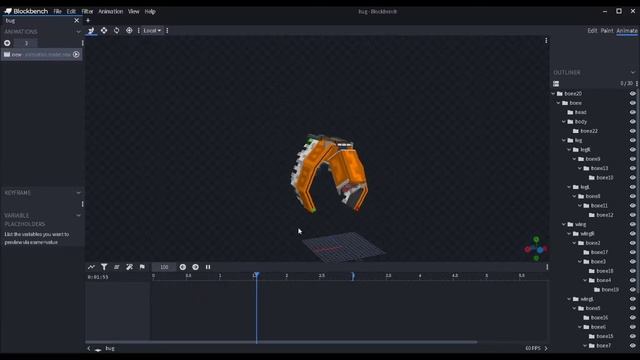Click the timeline speed field showing 100
The width and height of the screenshot is (640, 360).
(x=164, y=267)
